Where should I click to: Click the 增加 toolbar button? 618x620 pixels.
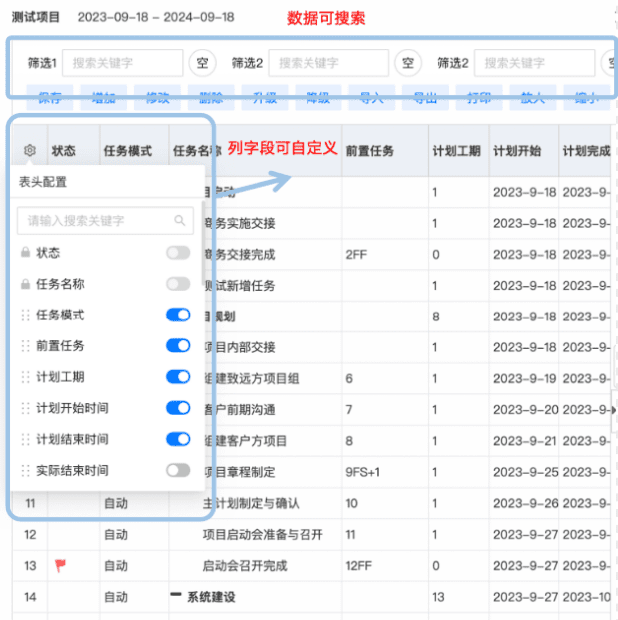(x=104, y=97)
